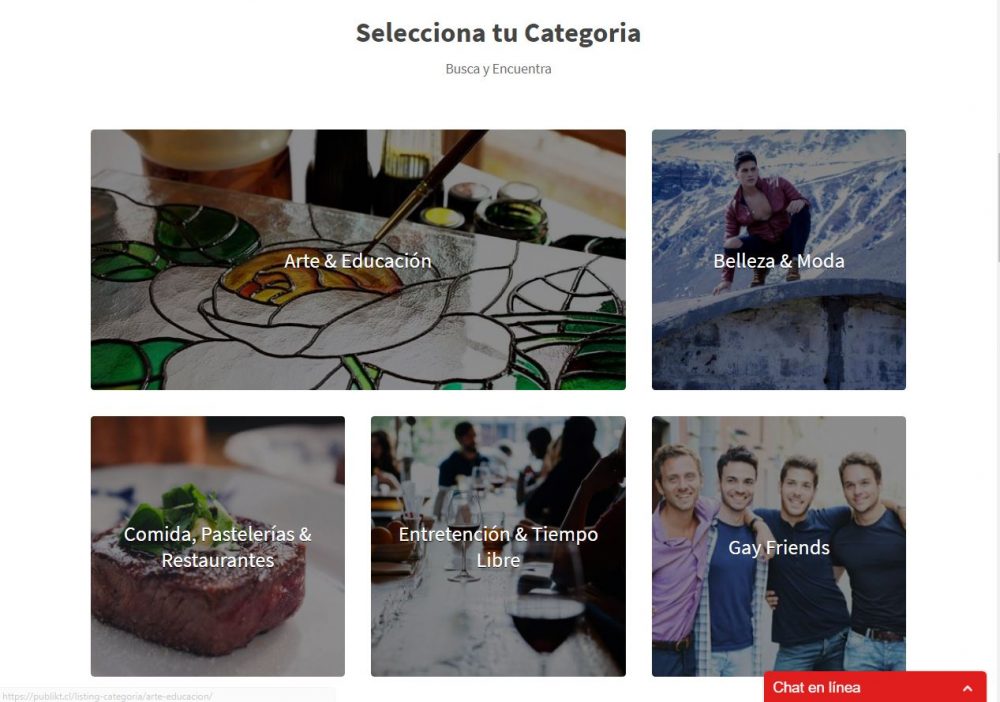1000x702 pixels.
Task: Go to Entretención & Tiempo Libre label
Action: [498, 547]
